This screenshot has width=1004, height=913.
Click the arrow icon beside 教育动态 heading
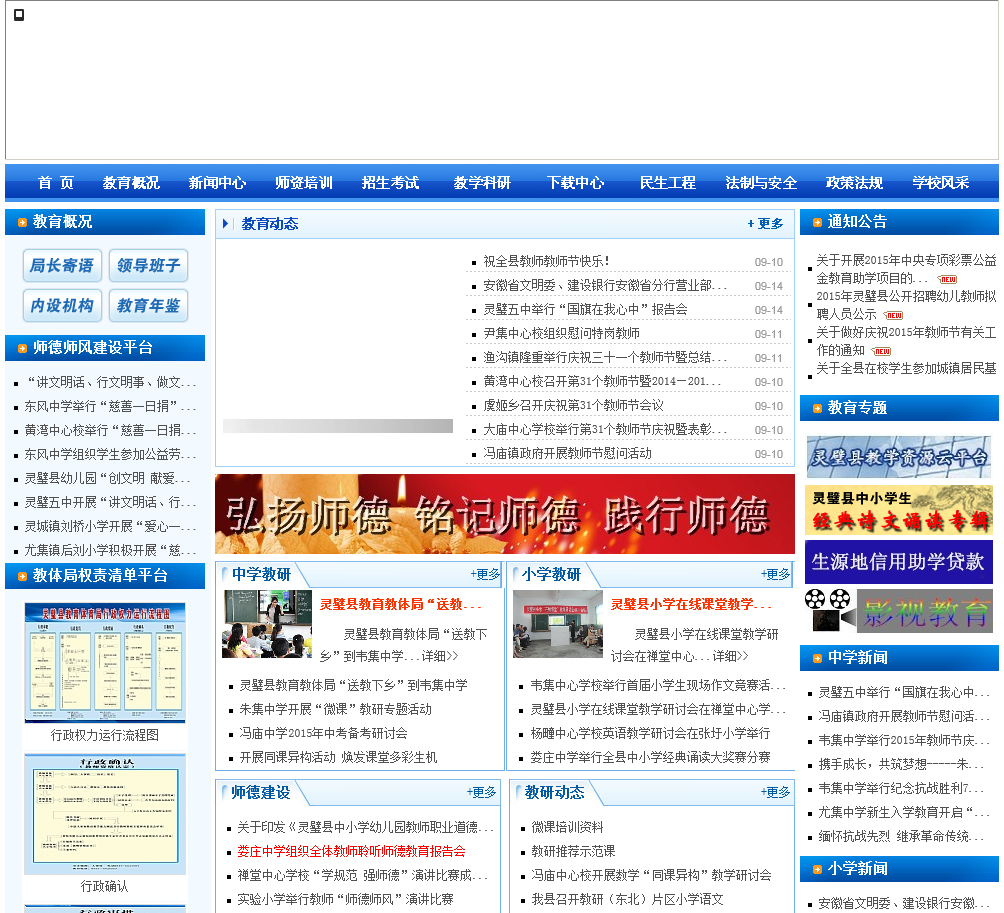(225, 223)
